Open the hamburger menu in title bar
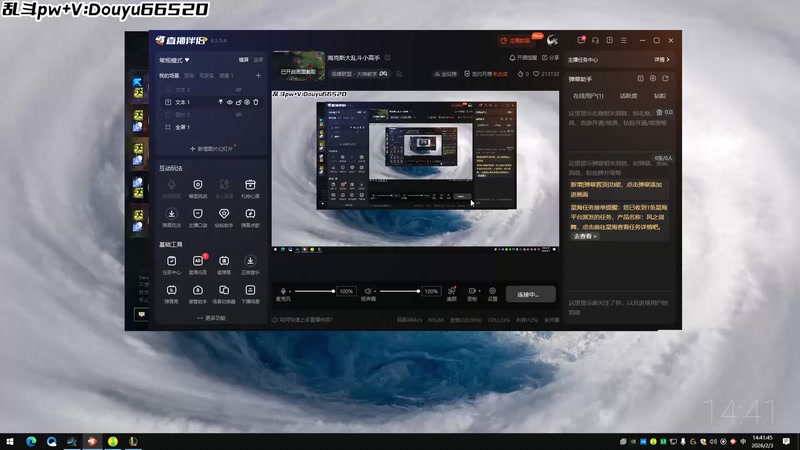 623,40
